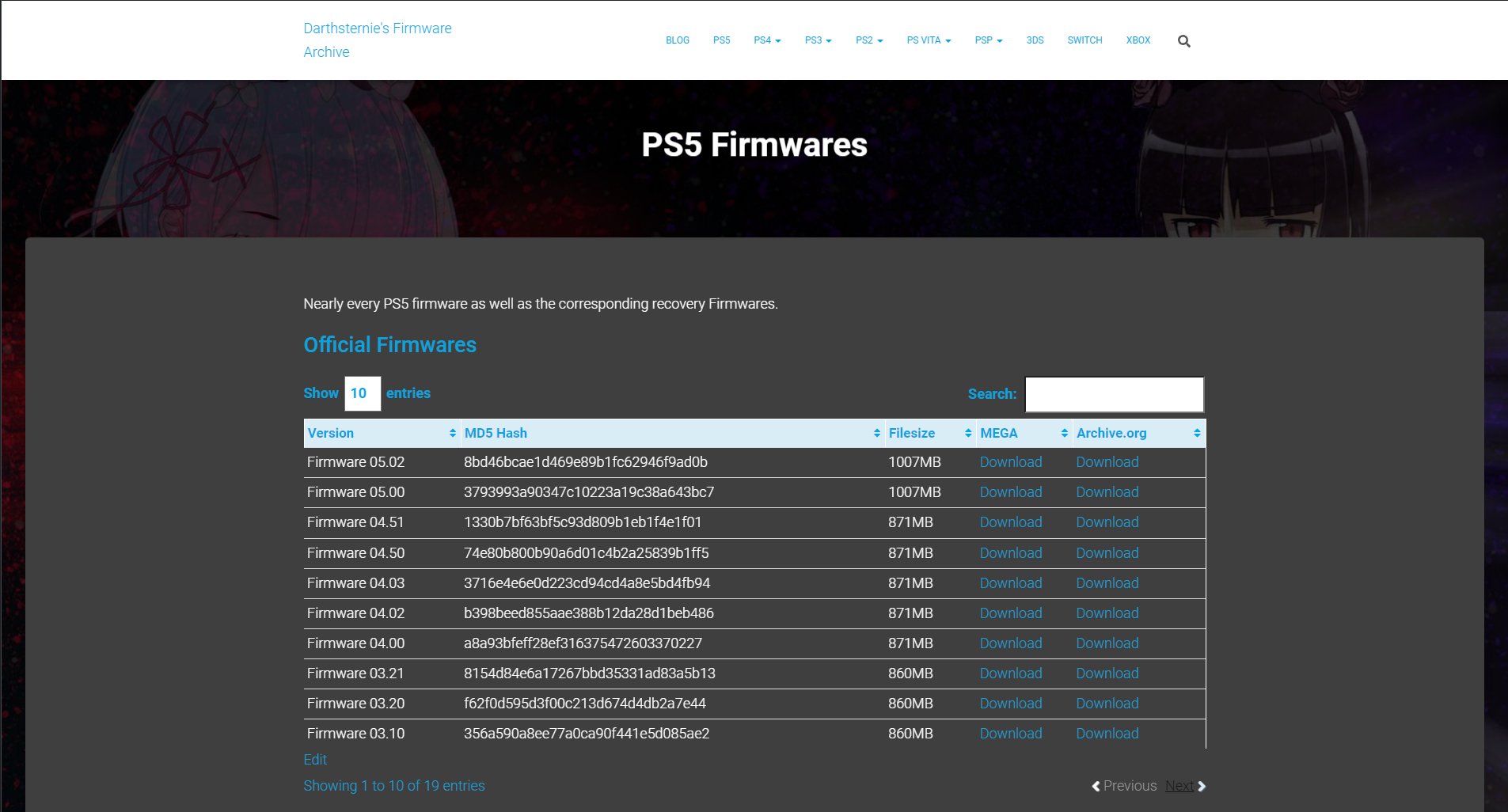Download Firmware 04.03 from MEGA

tap(1011, 583)
